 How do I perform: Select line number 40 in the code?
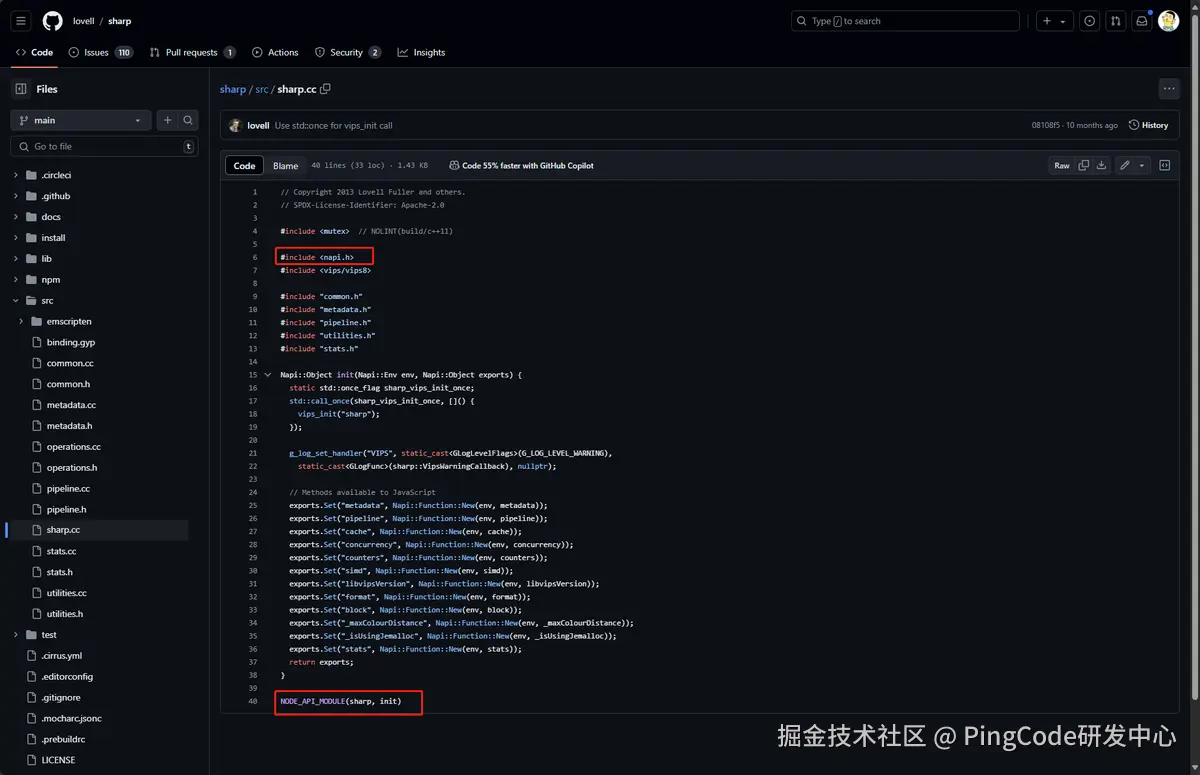pos(254,701)
